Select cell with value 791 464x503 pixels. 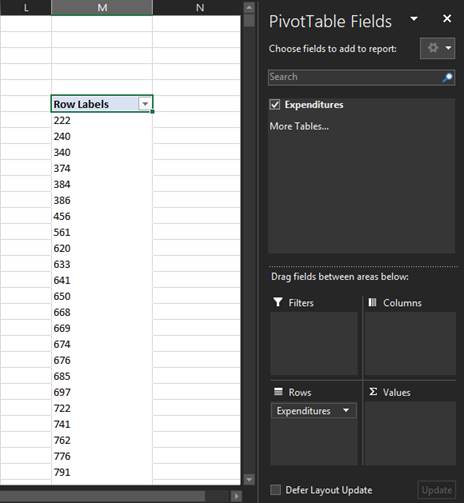coord(102,472)
